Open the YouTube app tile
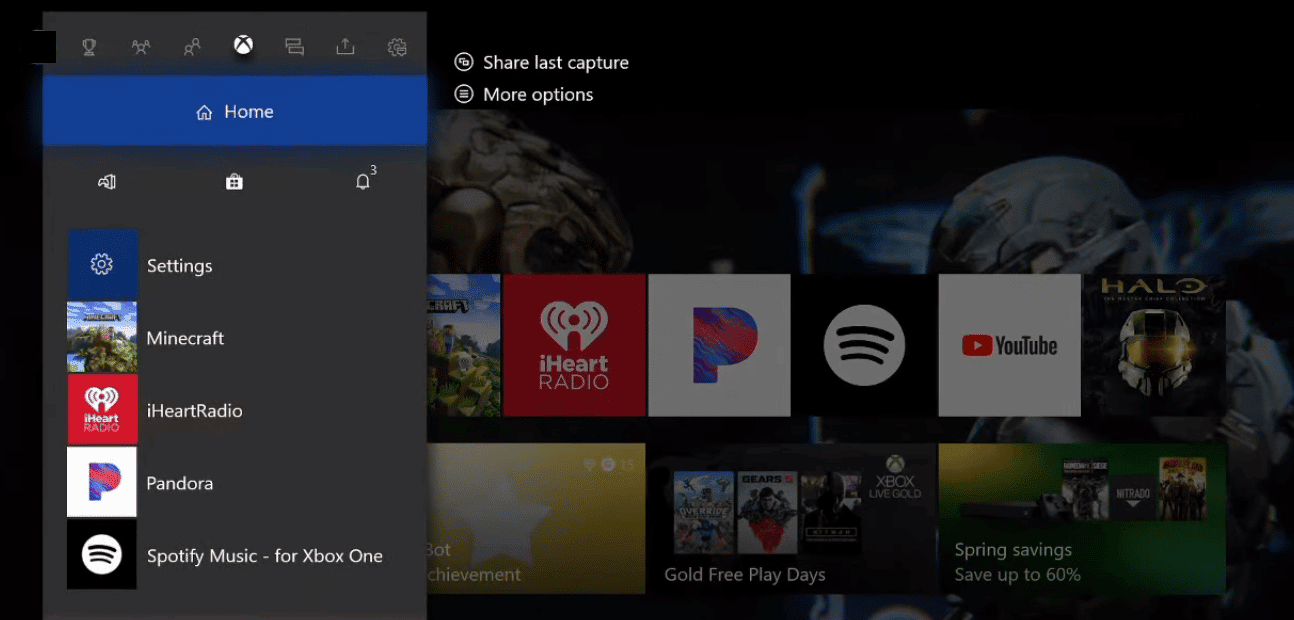The height and width of the screenshot is (620, 1294). point(1009,345)
